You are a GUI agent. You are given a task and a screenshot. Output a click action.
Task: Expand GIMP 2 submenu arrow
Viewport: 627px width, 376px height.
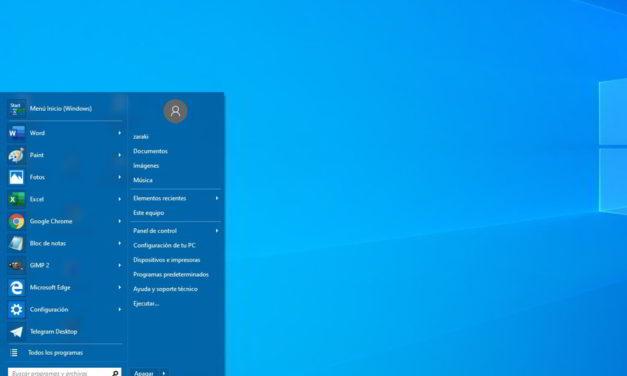coord(120,265)
